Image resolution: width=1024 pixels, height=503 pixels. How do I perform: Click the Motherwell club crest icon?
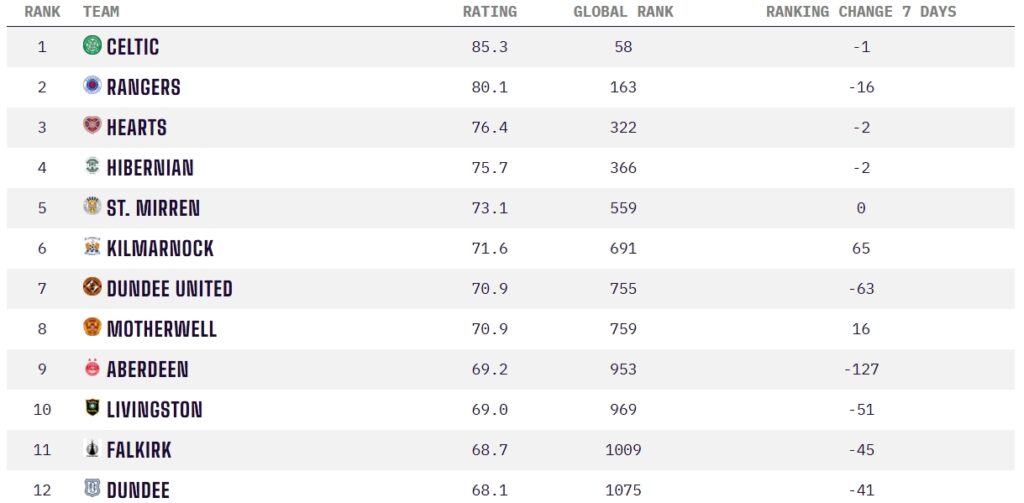click(x=92, y=328)
